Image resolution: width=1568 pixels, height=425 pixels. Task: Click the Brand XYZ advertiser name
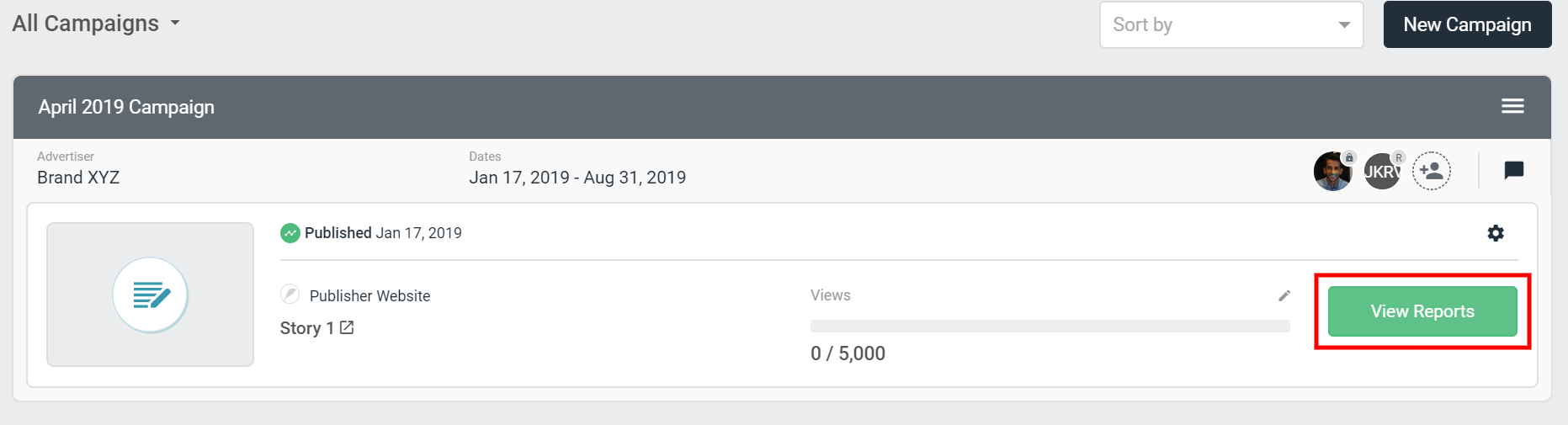78,178
